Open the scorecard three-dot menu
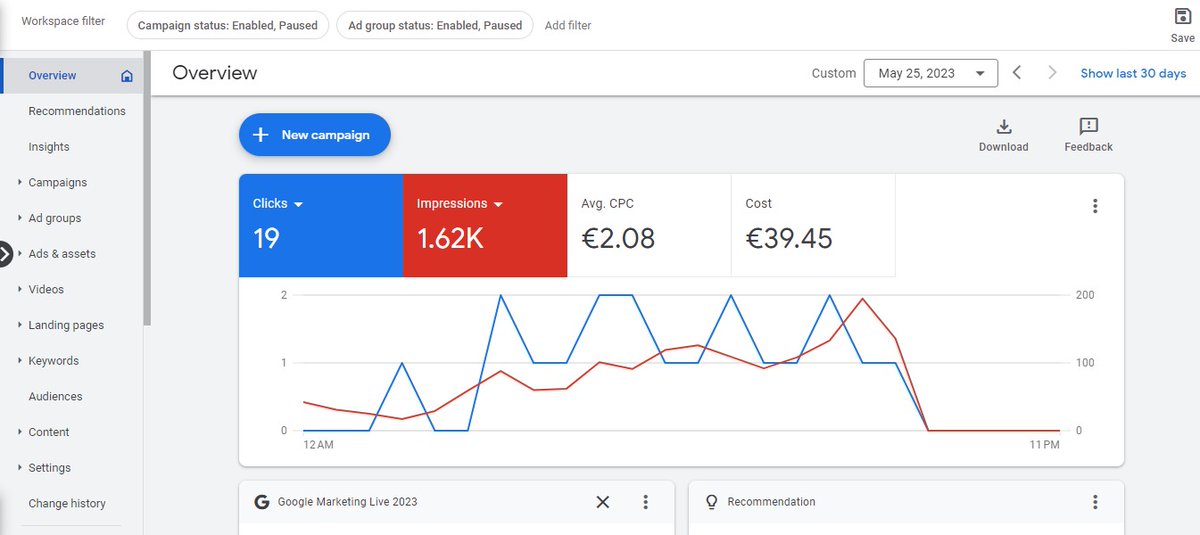The image size is (1200, 535). point(1095,206)
